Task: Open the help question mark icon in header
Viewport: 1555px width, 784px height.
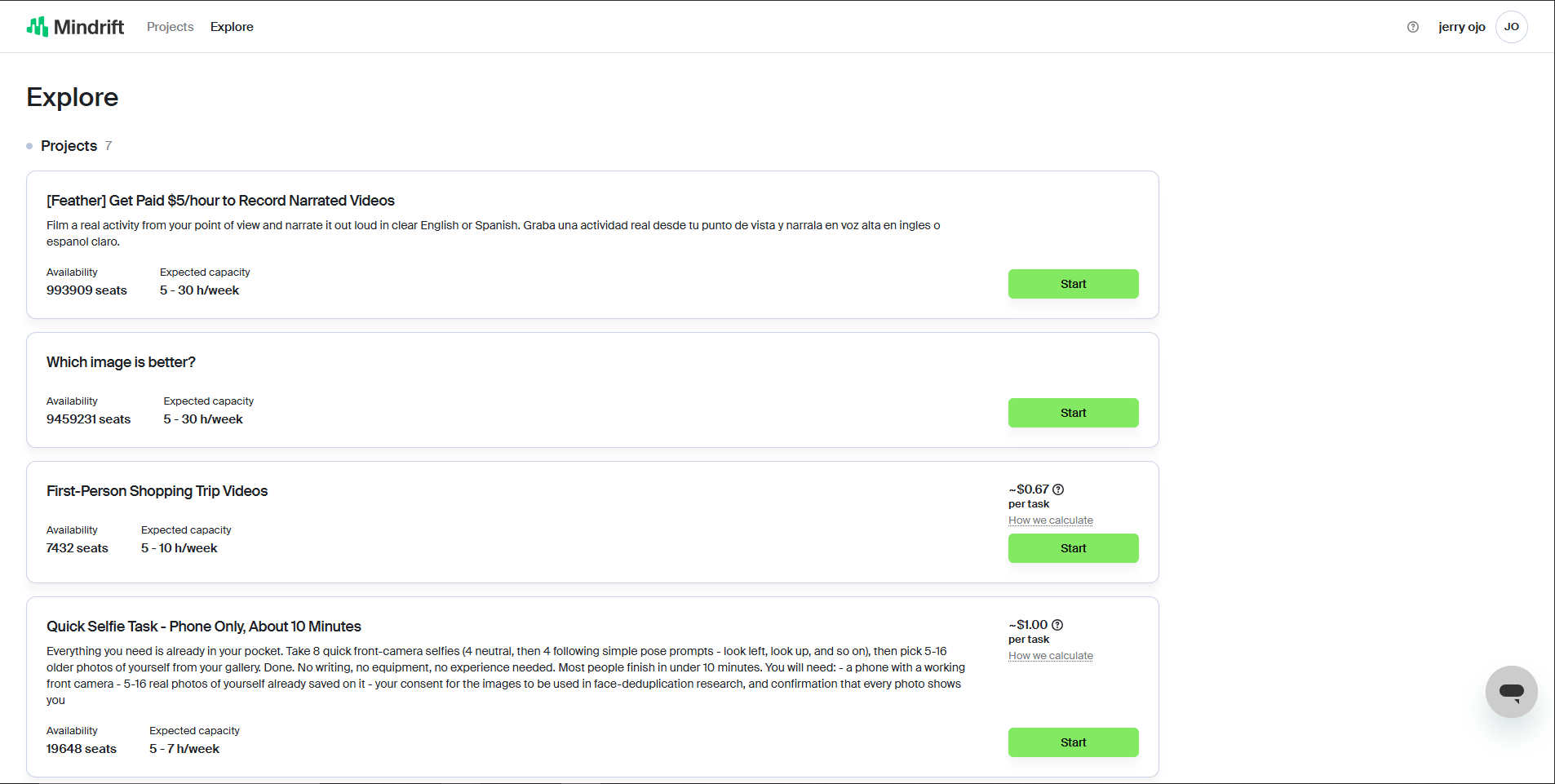Action: coord(1413,27)
